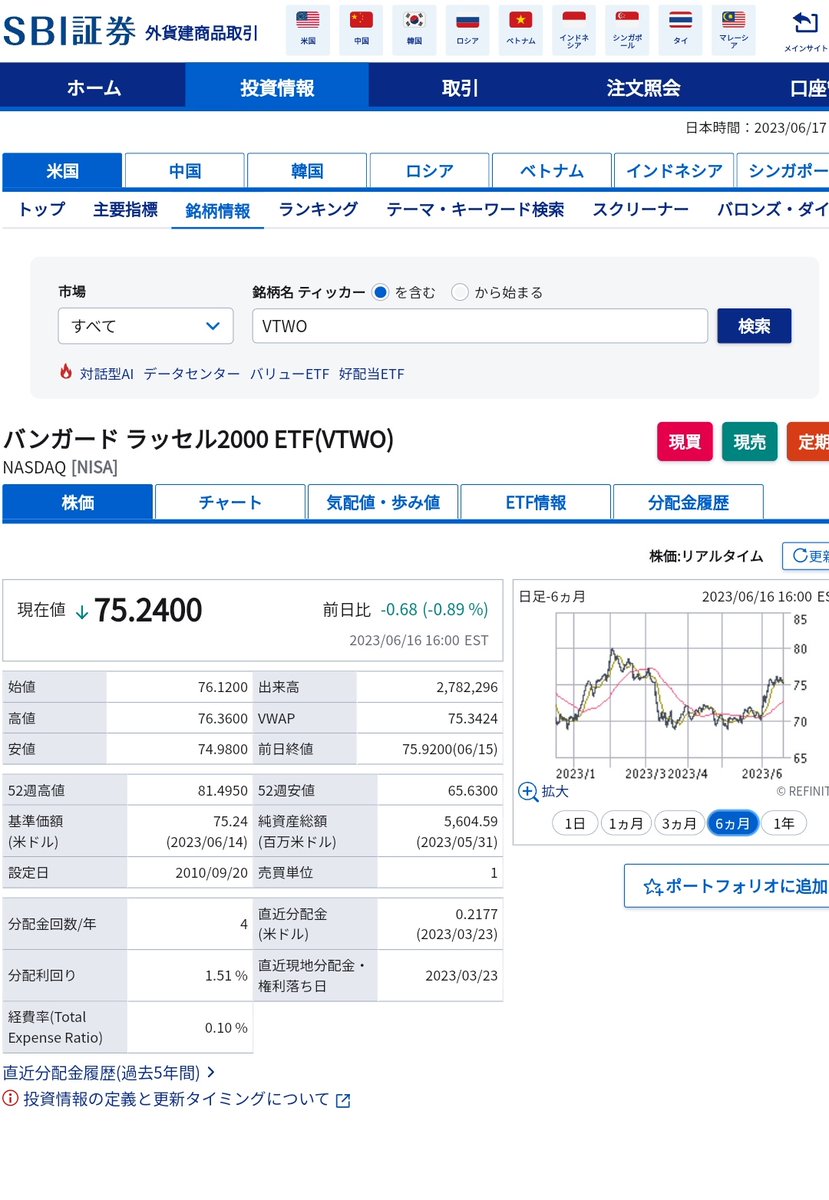Switch to the インドネシア country tab
The width and height of the screenshot is (829, 1200).
click(674, 171)
